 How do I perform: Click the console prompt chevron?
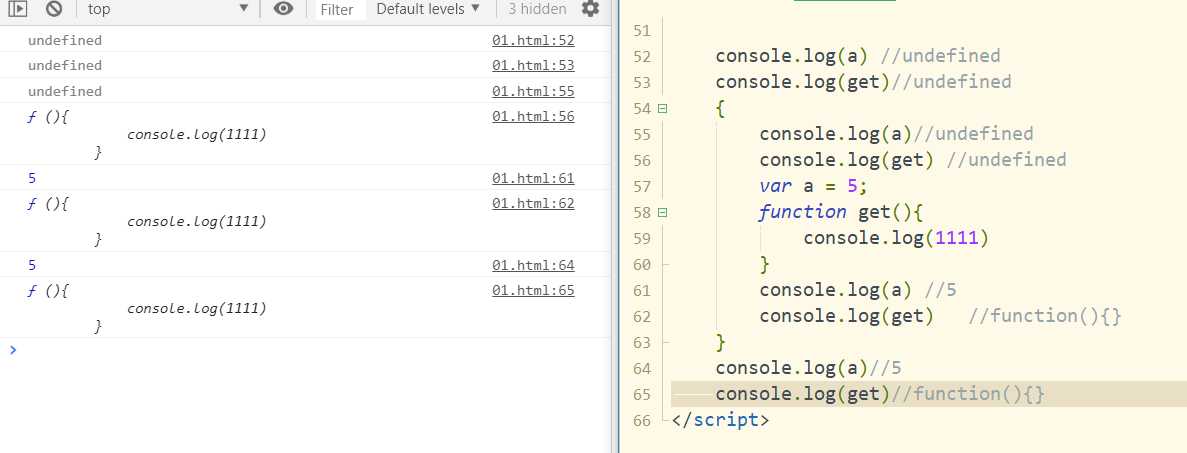click(x=13, y=350)
